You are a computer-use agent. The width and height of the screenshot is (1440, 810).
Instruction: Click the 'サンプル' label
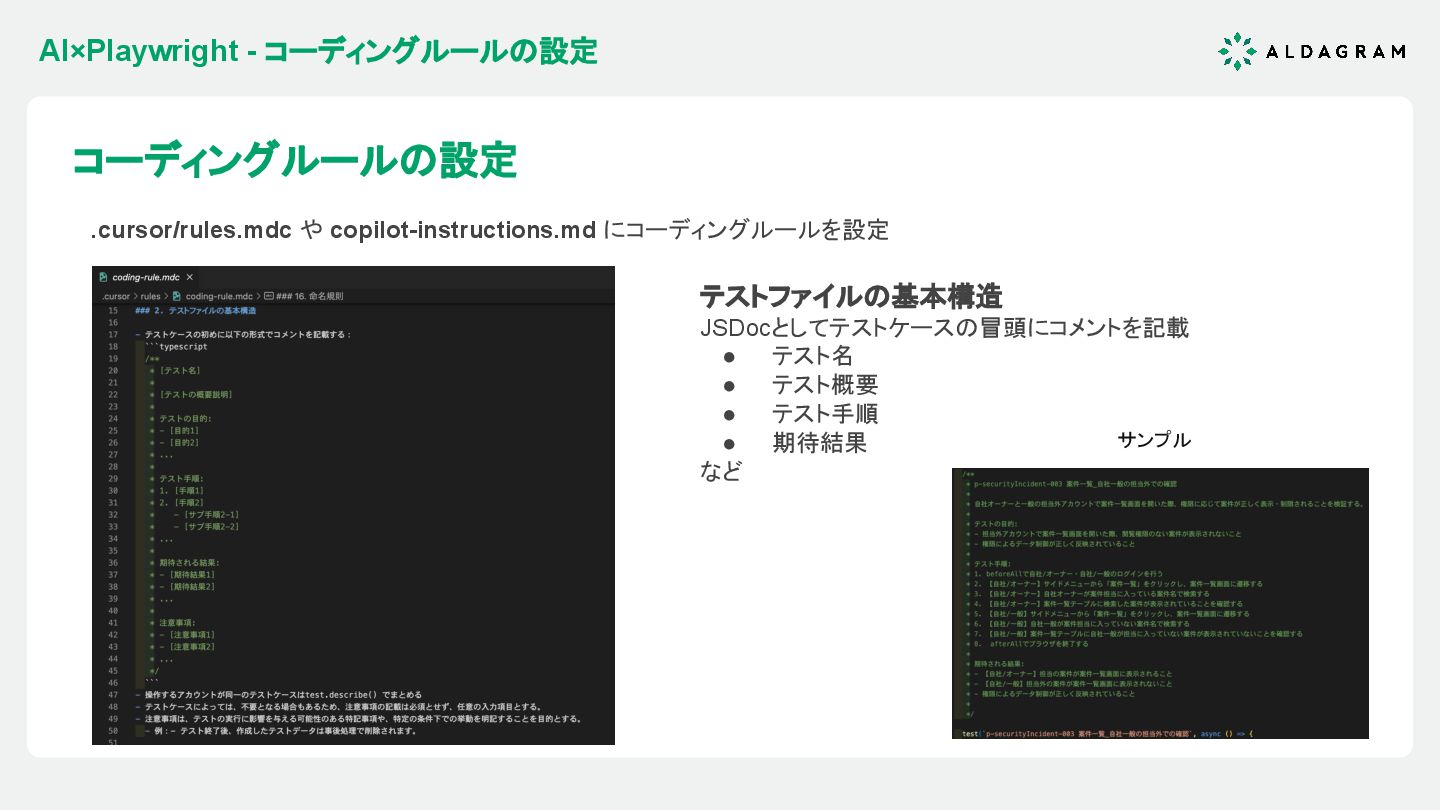(x=1154, y=440)
